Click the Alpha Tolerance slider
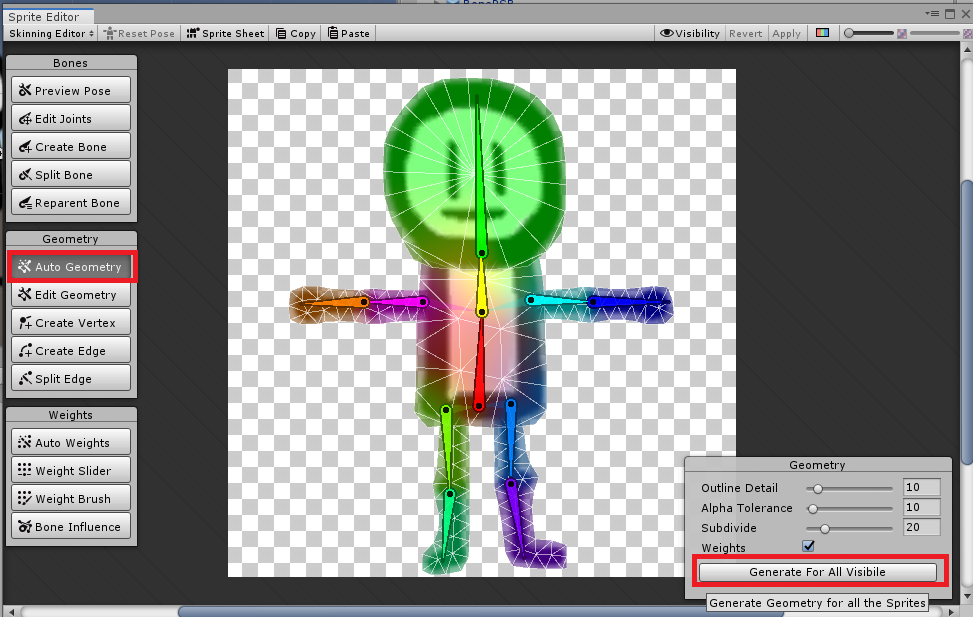 click(849, 508)
